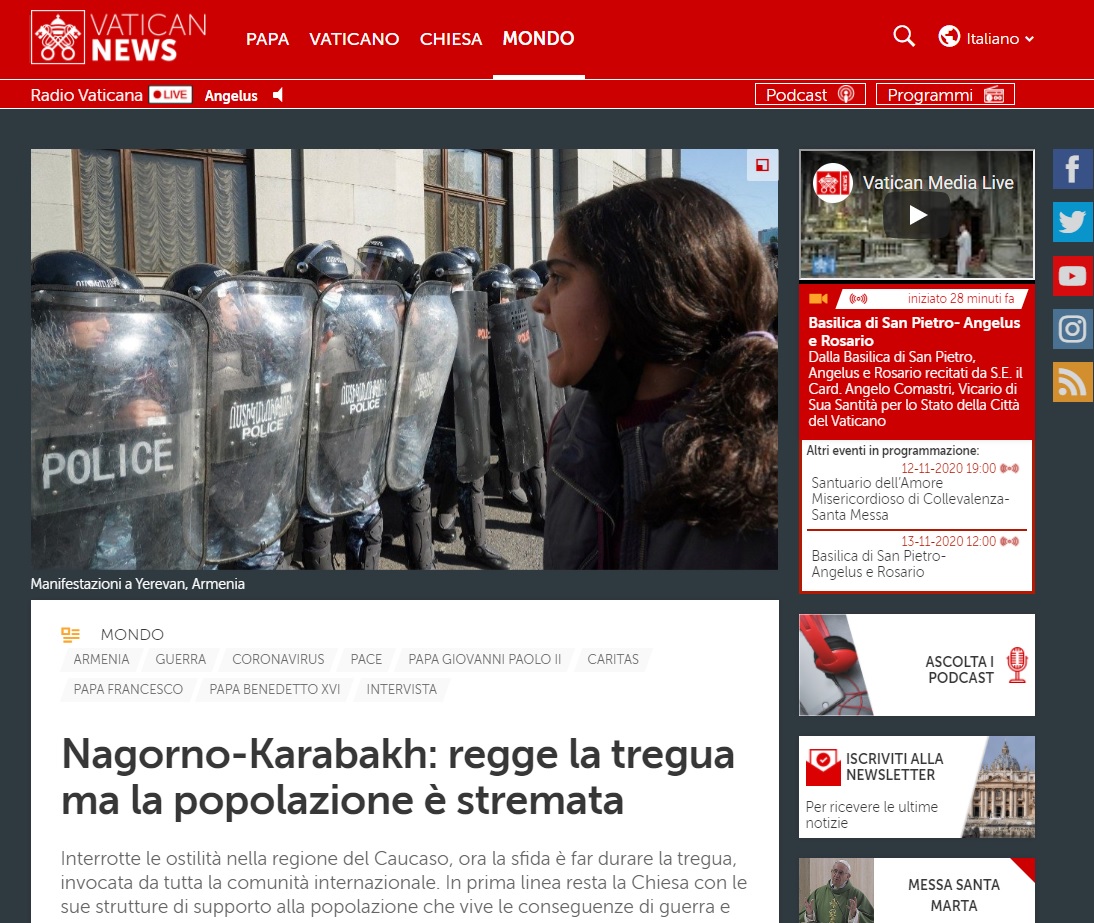Open the Facebook share icon
Viewport: 1094px width, 923px height.
coord(1072,169)
